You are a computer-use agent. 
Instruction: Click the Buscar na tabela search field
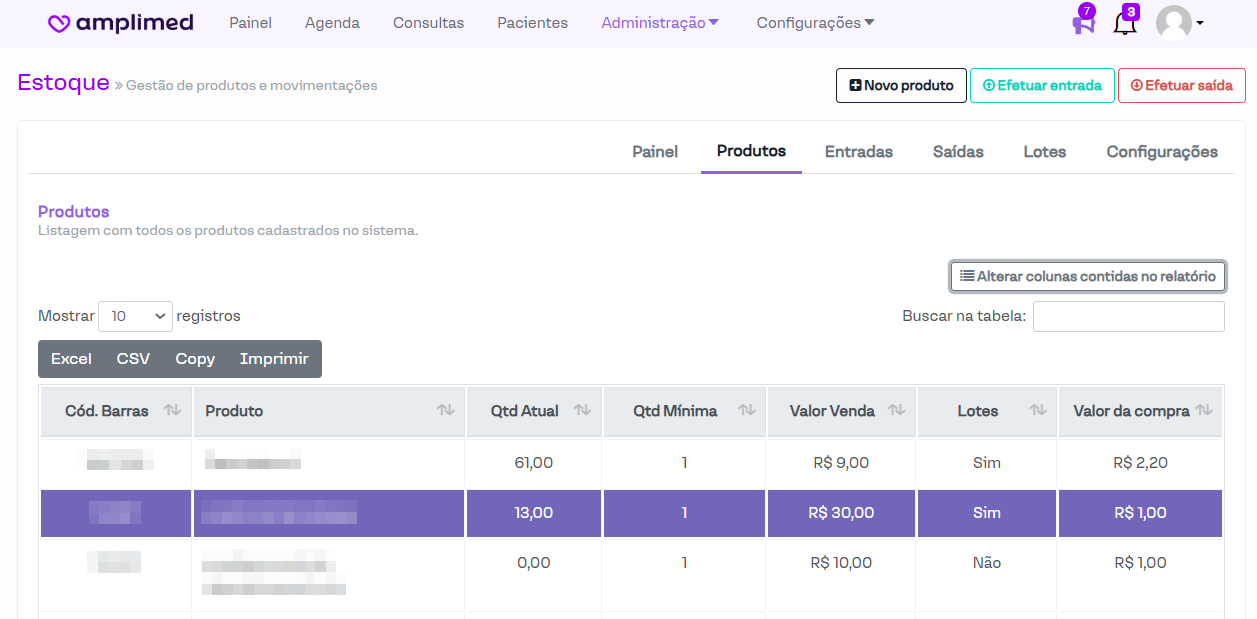(x=1128, y=316)
